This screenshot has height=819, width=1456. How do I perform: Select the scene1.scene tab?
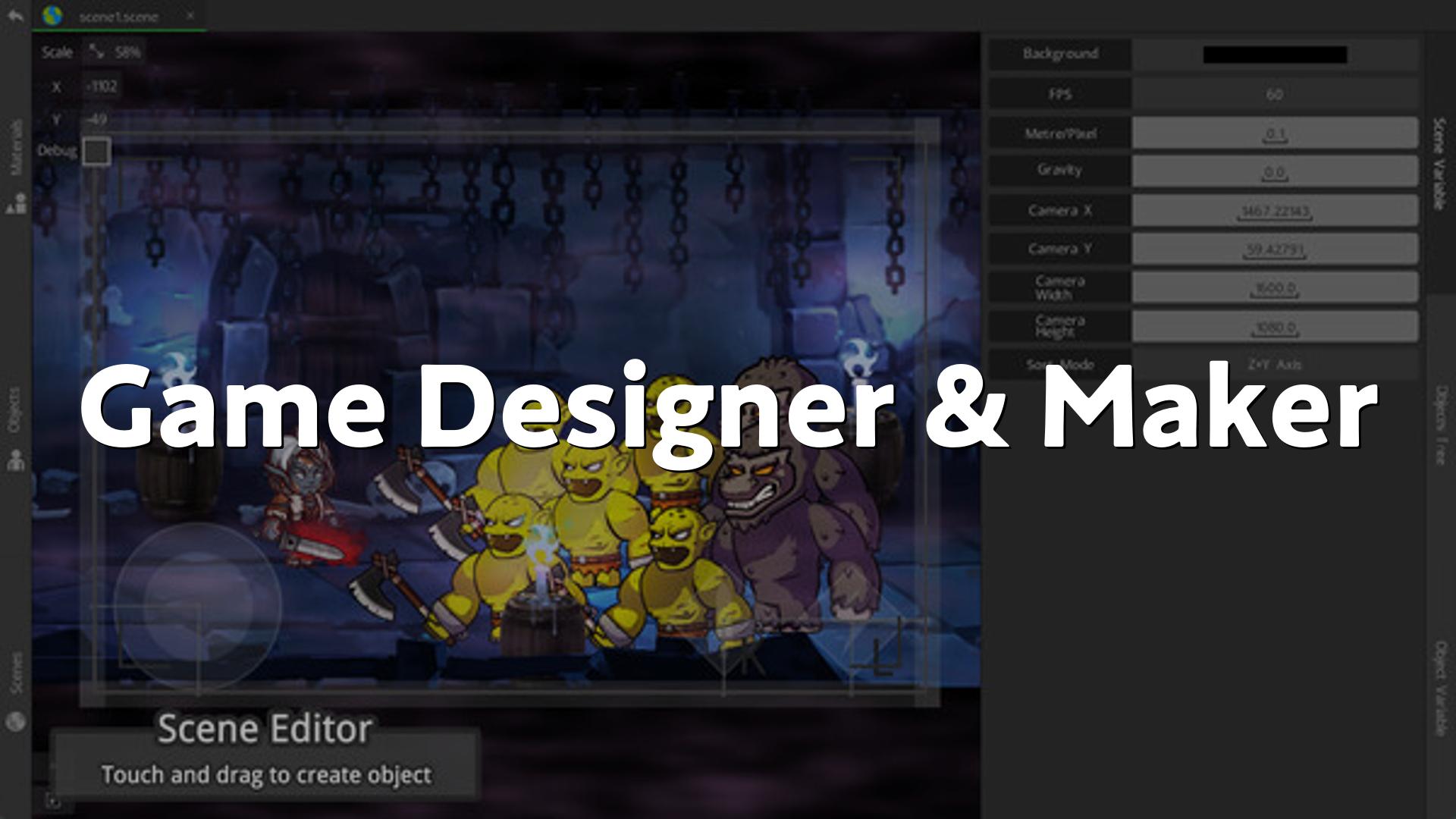coord(119,16)
